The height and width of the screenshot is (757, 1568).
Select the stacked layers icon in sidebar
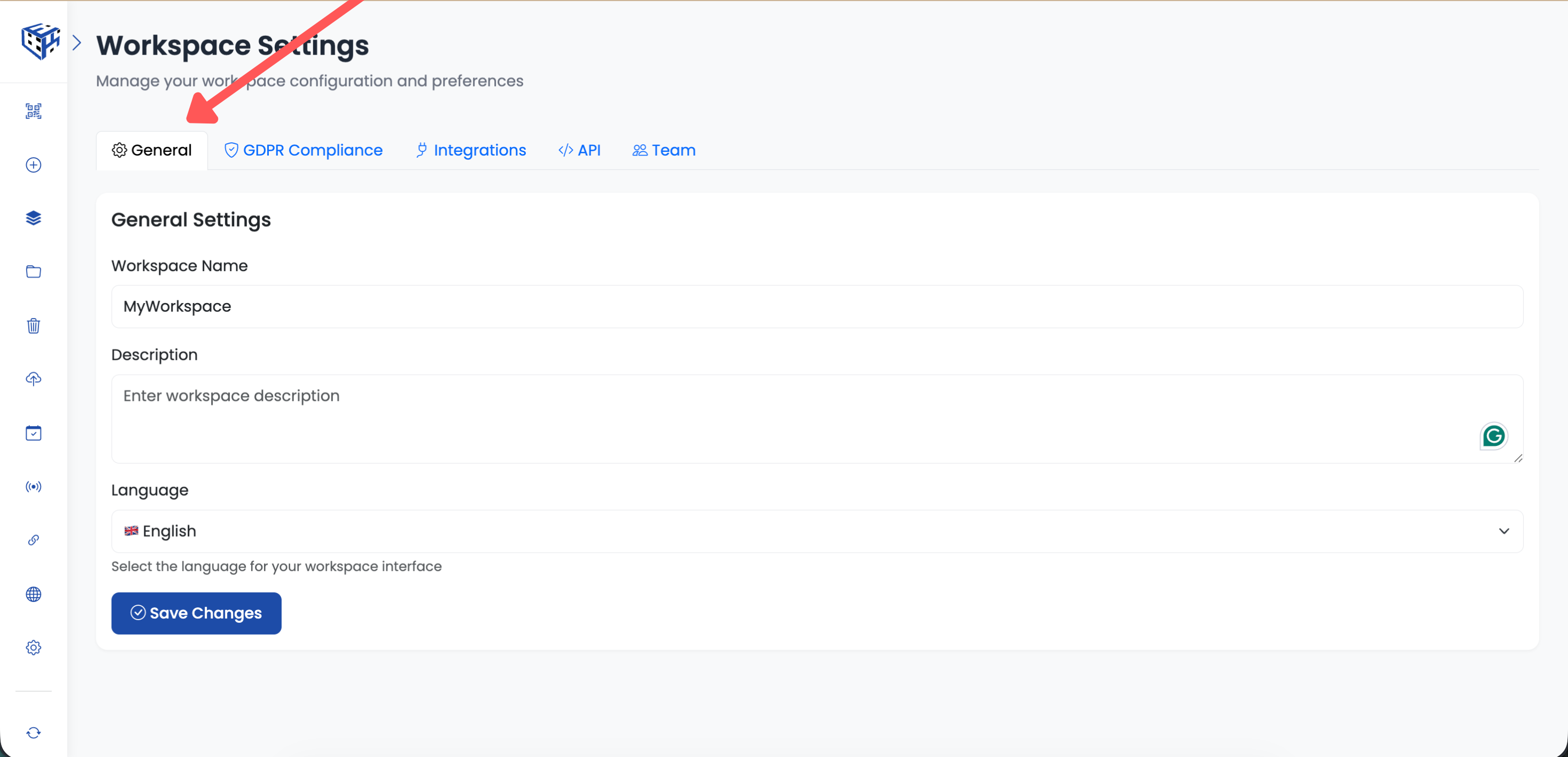pyautogui.click(x=34, y=218)
